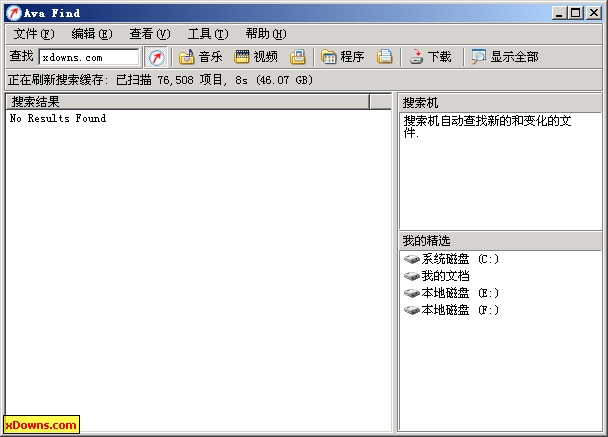Click the No Results Found text

click(58, 118)
